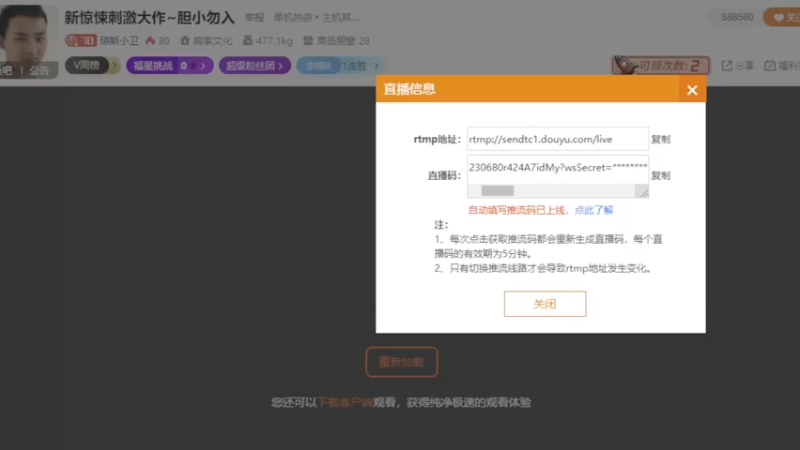Close the 直播信息 dialog with the X
The height and width of the screenshot is (450, 800).
(692, 90)
